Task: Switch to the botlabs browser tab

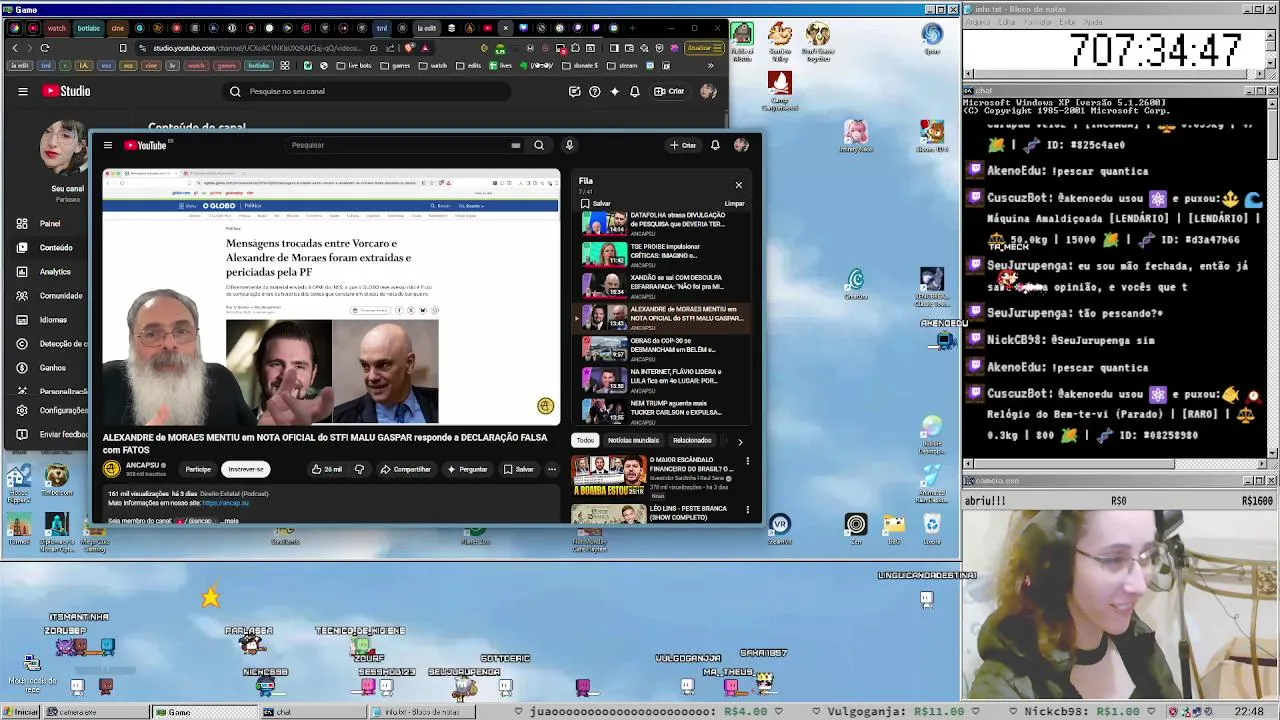Action: (x=89, y=28)
